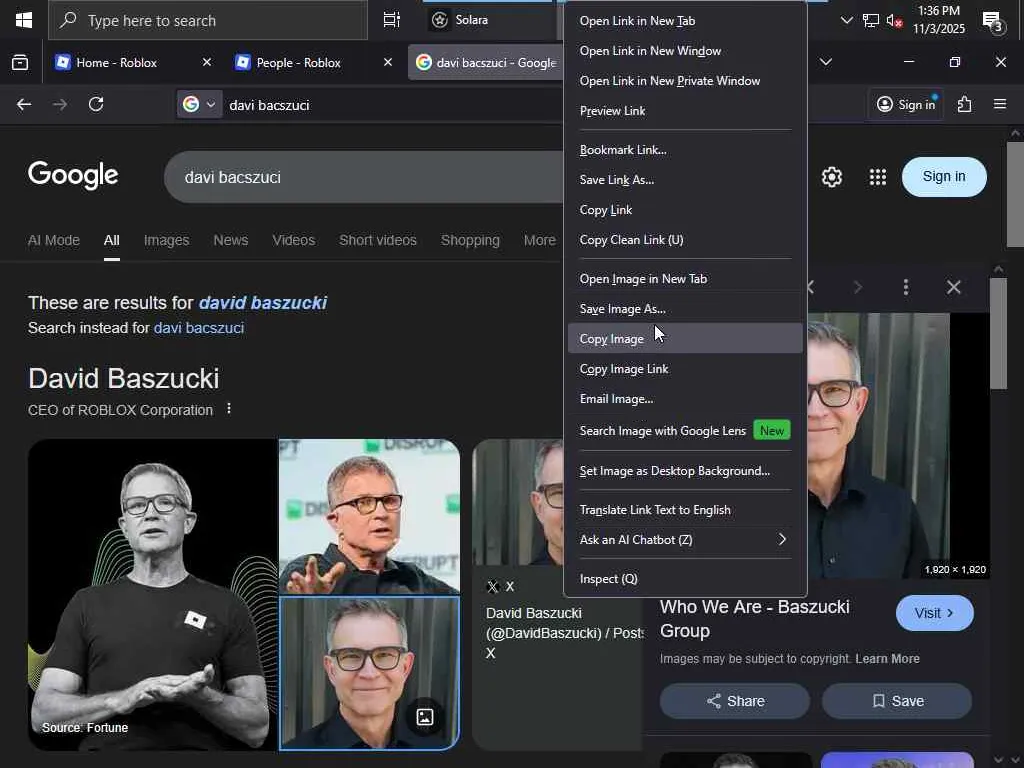This screenshot has height=768, width=1024.
Task: Search Image with Google Lens
Action: pos(685,431)
